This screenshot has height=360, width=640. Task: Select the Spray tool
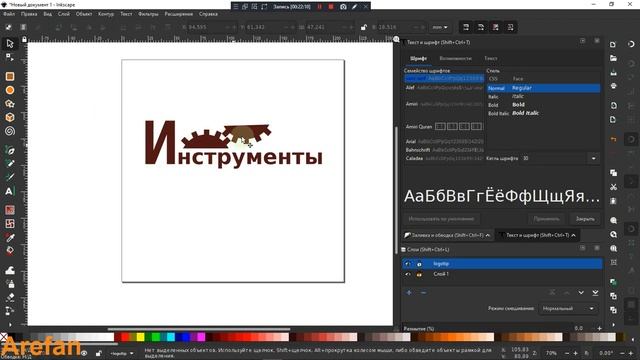pyautogui.click(x=10, y=283)
